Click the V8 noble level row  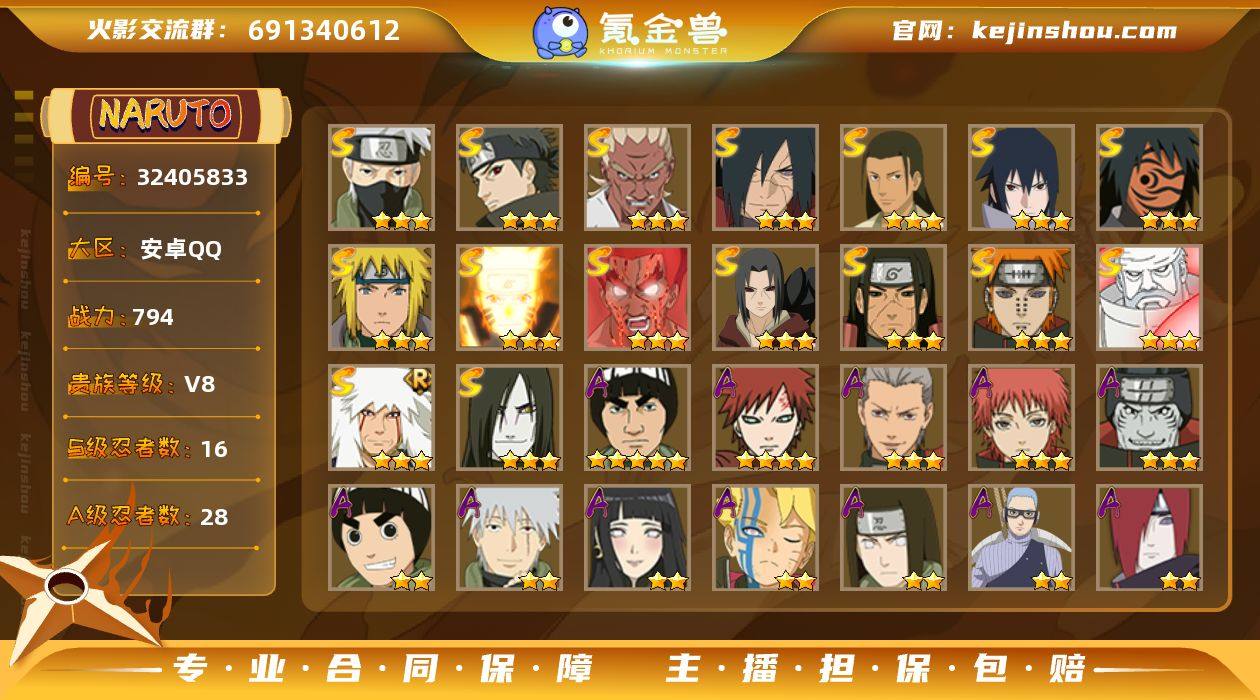(x=160, y=384)
